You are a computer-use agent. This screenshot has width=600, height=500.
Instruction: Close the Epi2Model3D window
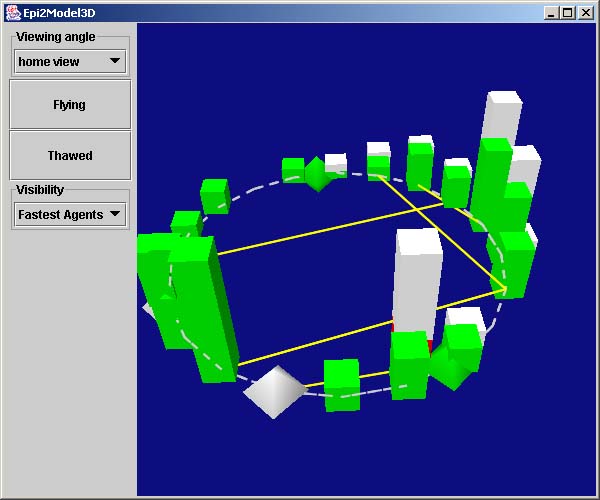(x=586, y=13)
